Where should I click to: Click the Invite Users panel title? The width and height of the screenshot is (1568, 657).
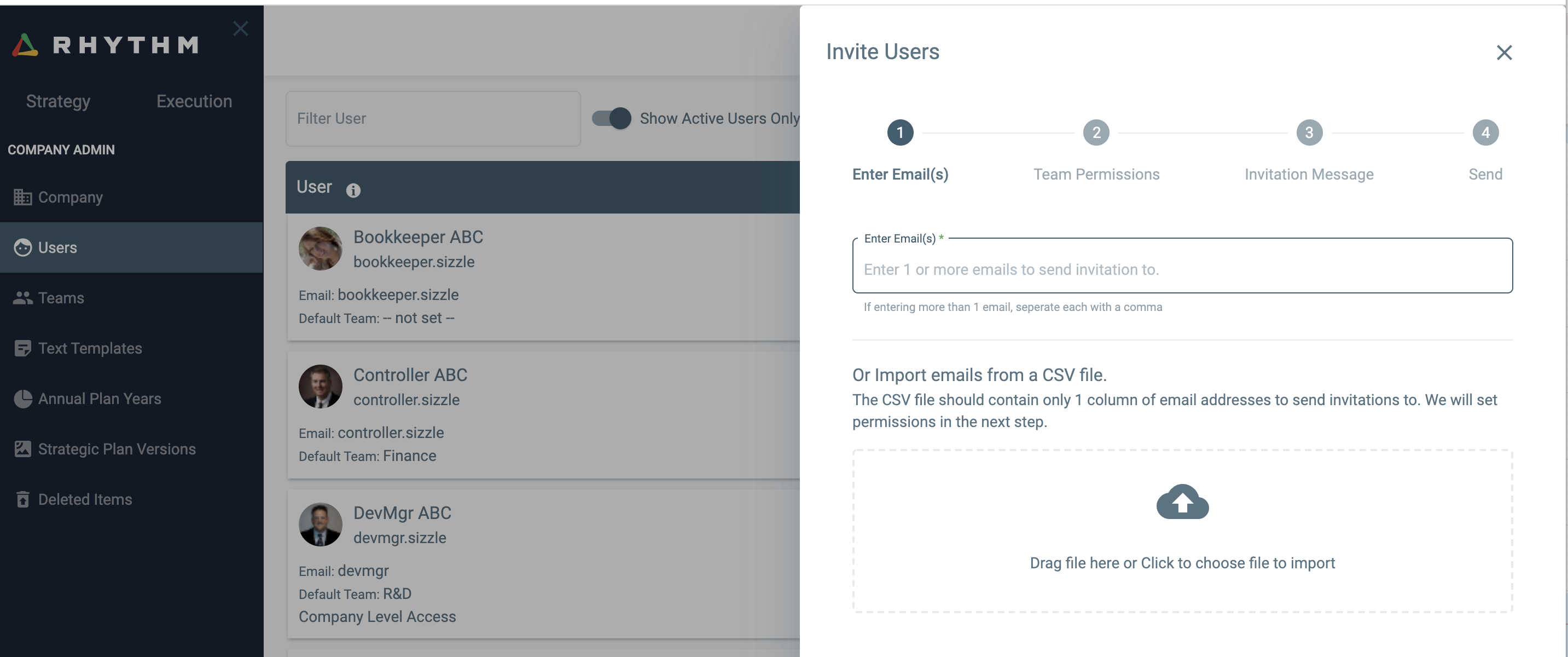pos(882,52)
